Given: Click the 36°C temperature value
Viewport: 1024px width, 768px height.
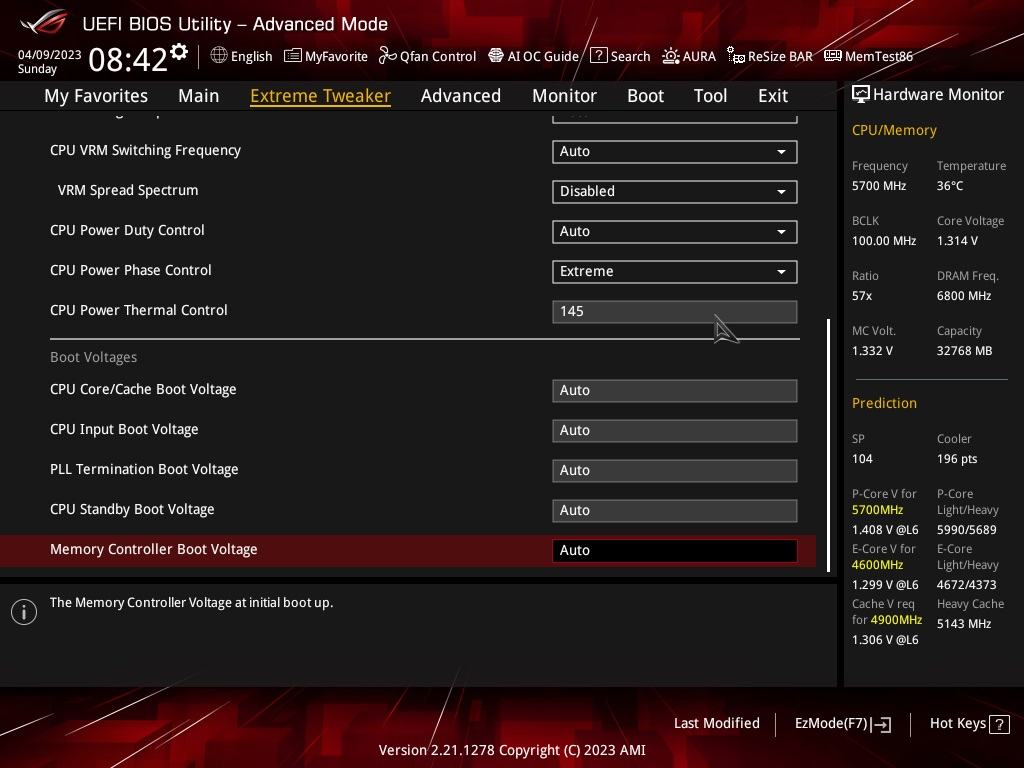Looking at the screenshot, I should [x=950, y=186].
